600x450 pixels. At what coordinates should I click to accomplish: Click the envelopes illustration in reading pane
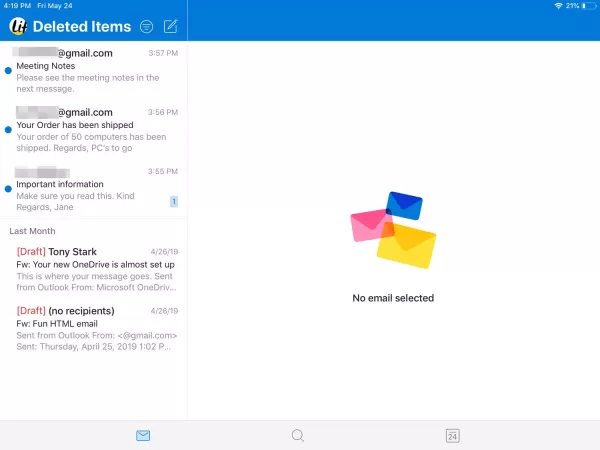[393, 230]
